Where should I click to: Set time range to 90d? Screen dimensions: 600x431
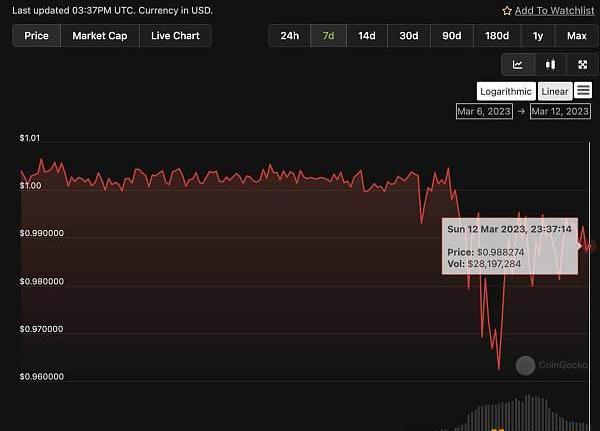452,36
